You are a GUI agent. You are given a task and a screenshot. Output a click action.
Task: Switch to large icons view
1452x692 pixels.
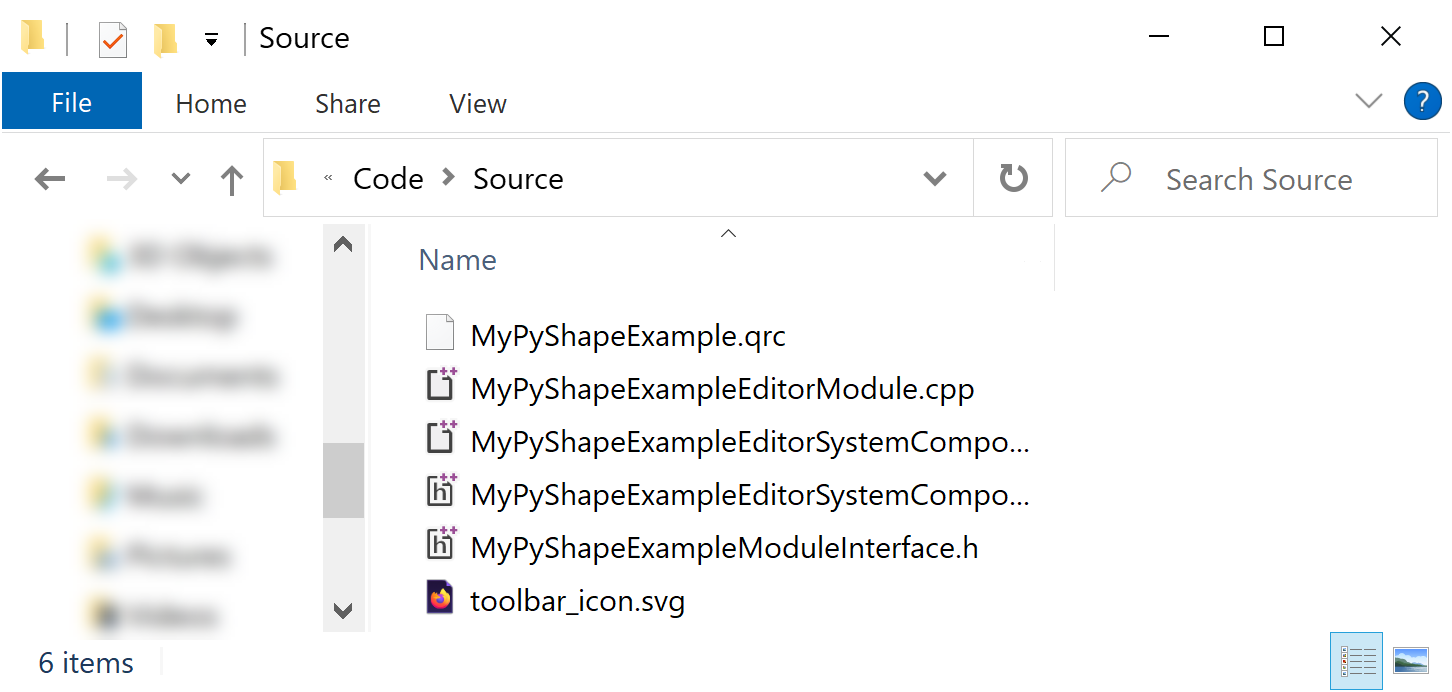coord(1410,661)
